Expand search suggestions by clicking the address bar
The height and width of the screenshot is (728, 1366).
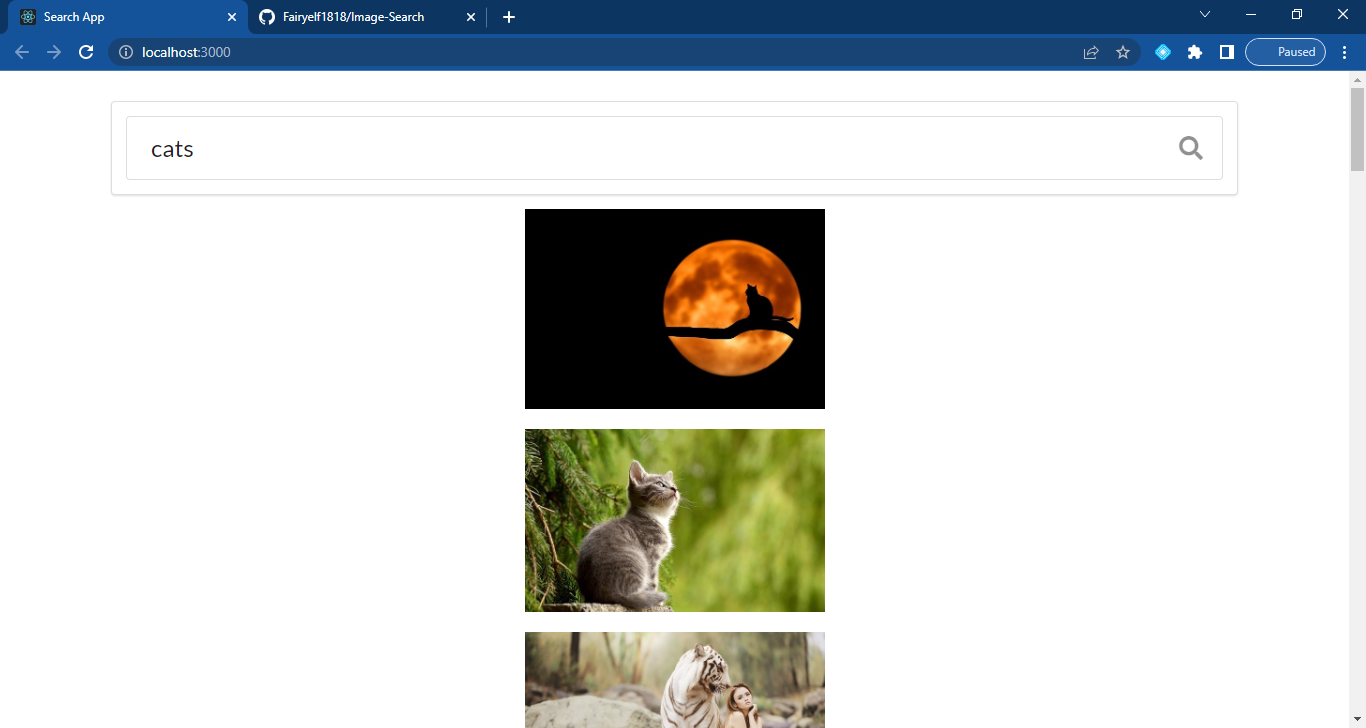click(x=400, y=52)
